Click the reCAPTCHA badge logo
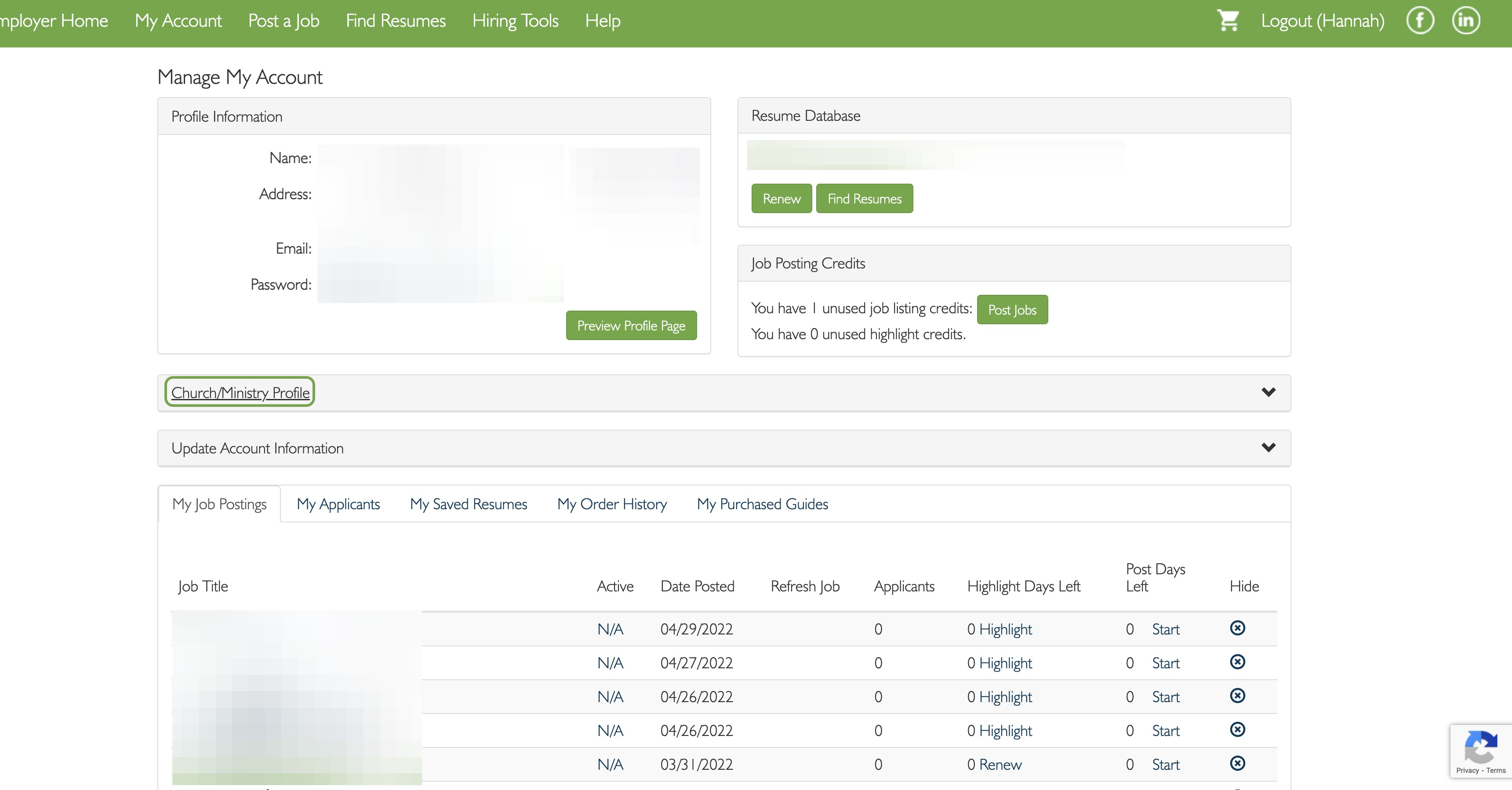Viewport: 1512px width, 790px height. [1480, 747]
